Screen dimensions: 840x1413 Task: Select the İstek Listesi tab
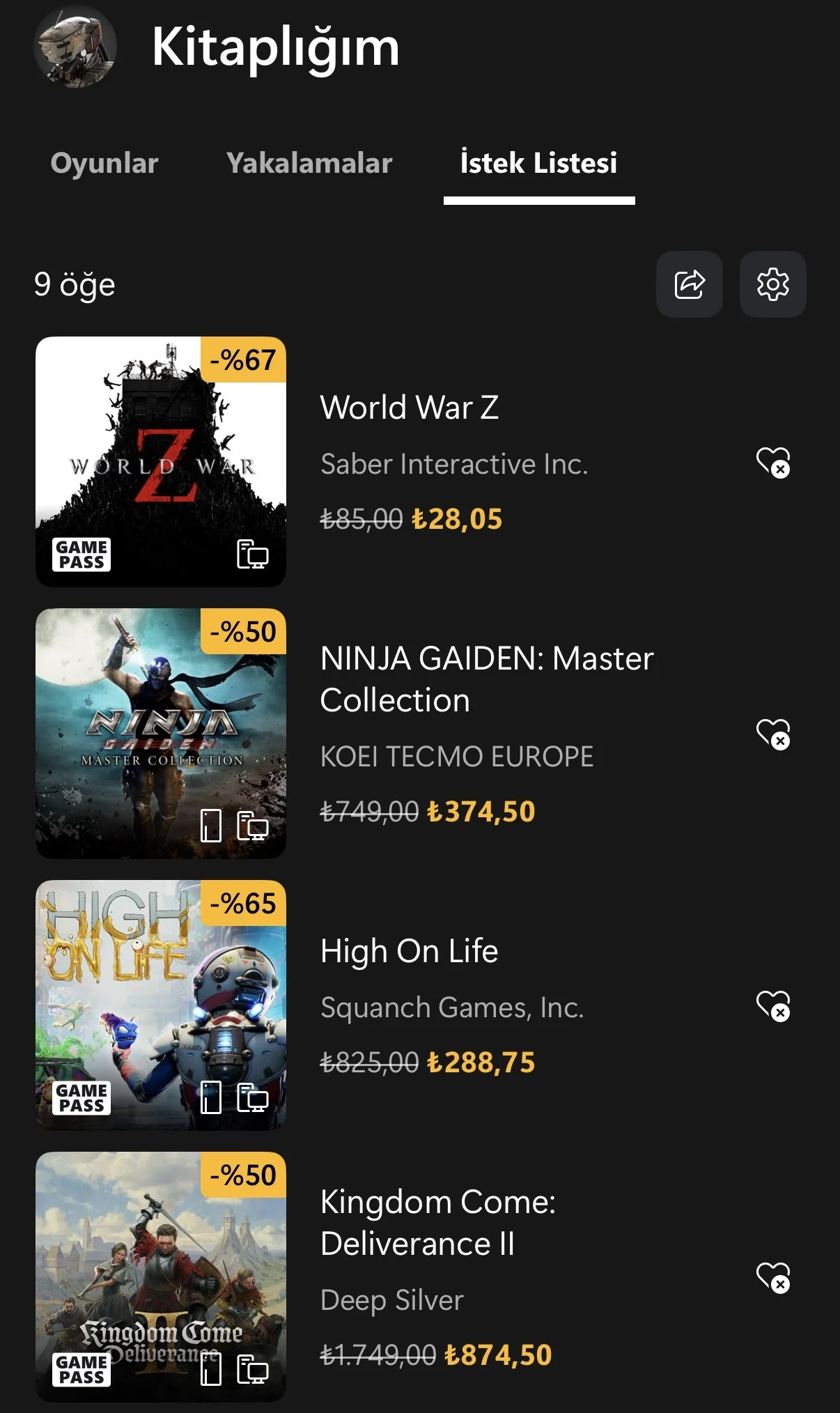[x=538, y=163]
